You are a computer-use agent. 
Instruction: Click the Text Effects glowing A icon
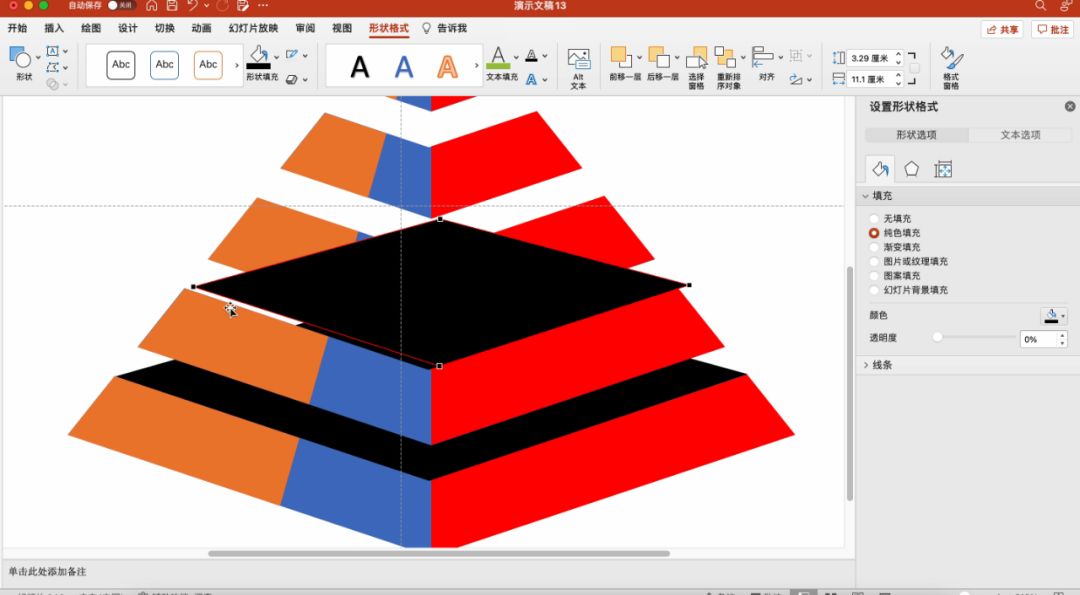click(x=531, y=79)
